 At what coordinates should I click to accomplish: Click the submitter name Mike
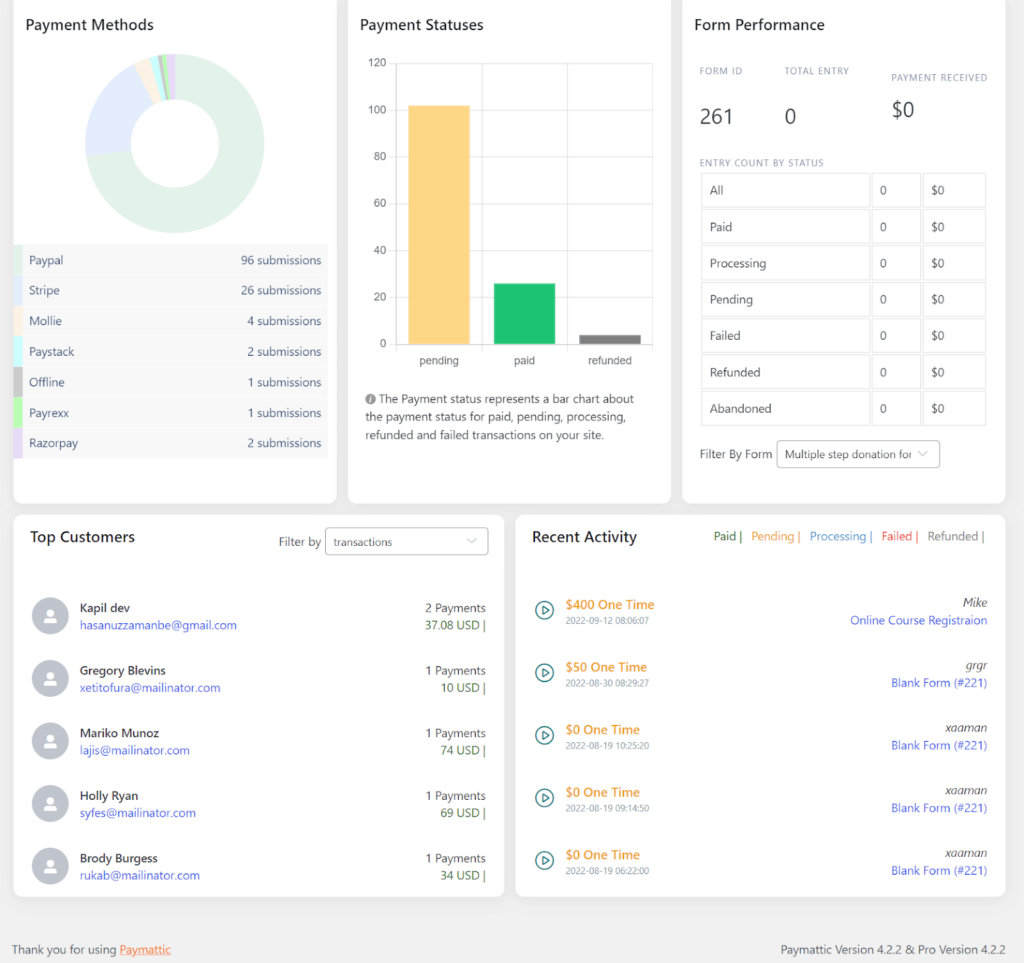(975, 603)
